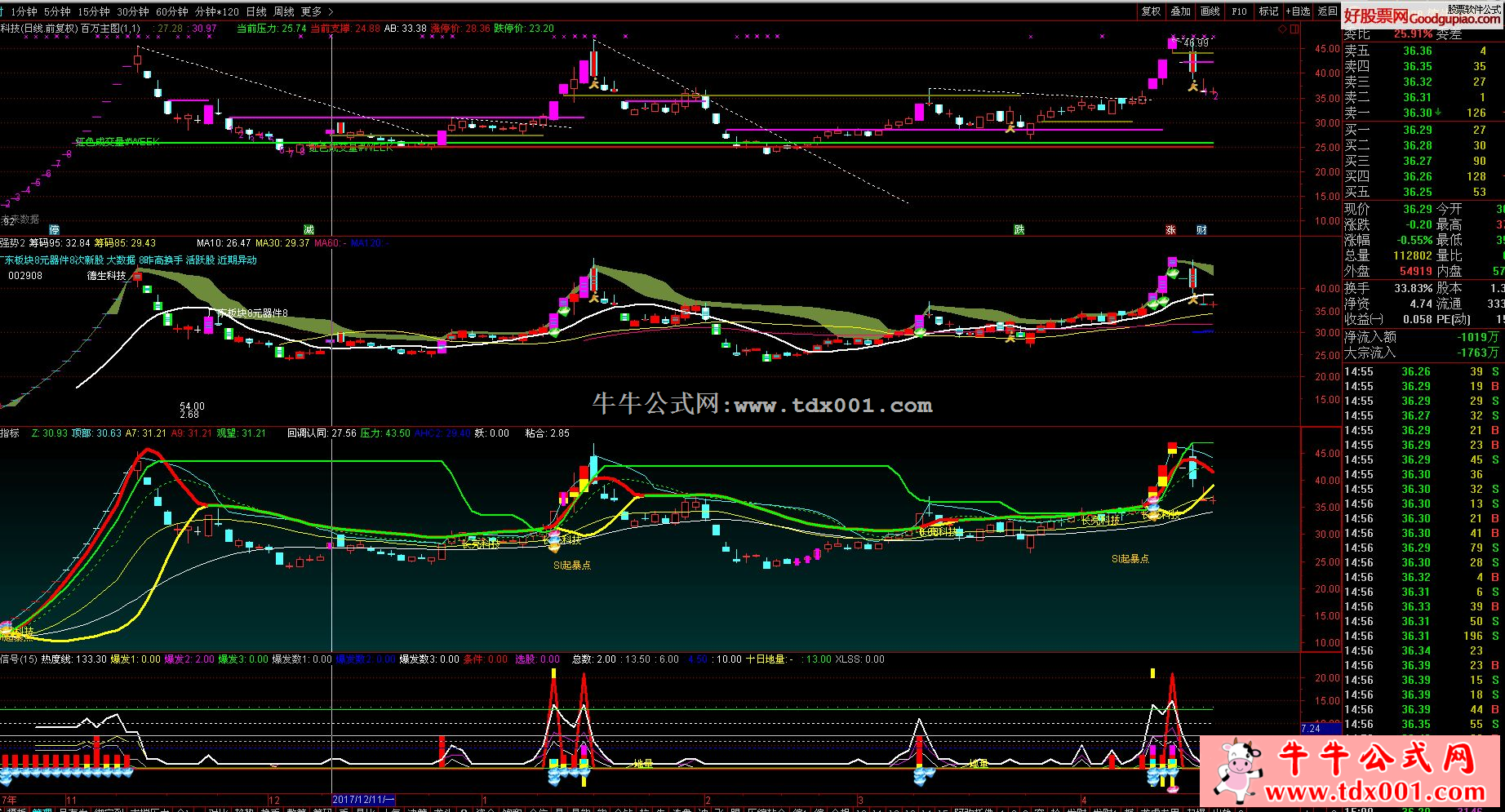Click the arrow after 更多
This screenshot has width=1505, height=812.
(331, 11)
